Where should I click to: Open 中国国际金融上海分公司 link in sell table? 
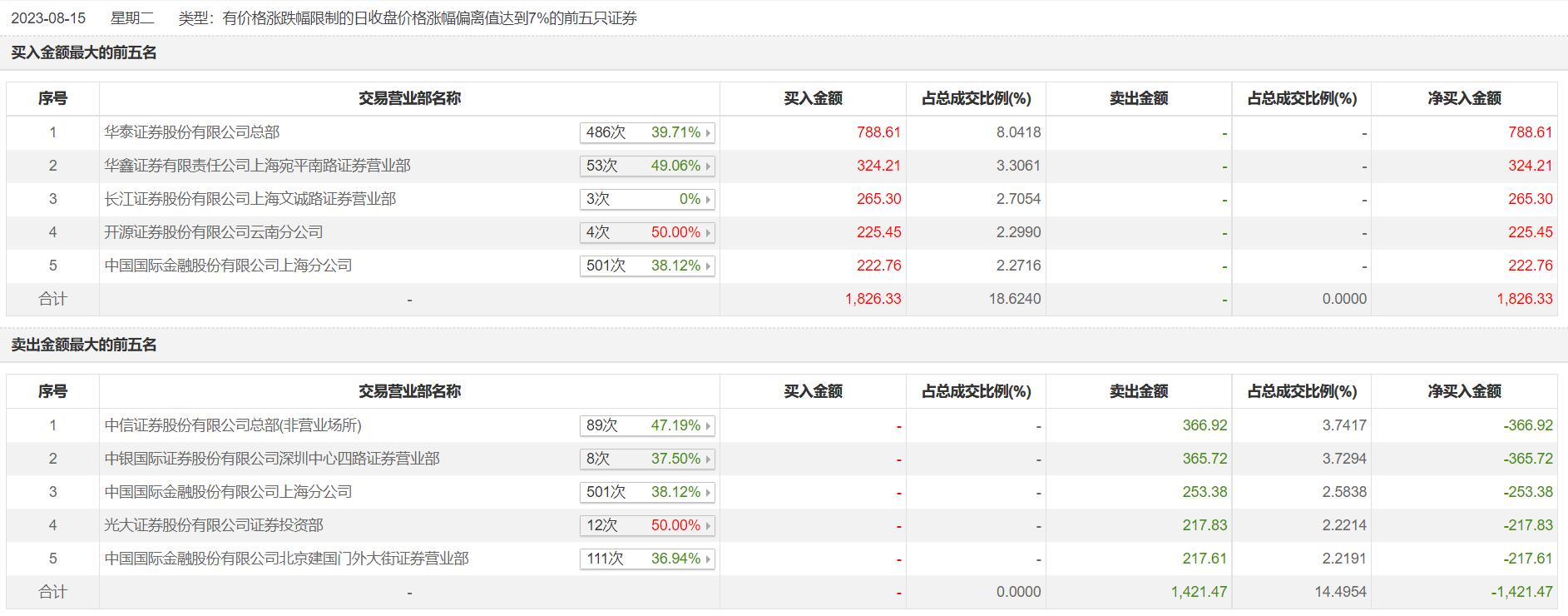pos(228,492)
